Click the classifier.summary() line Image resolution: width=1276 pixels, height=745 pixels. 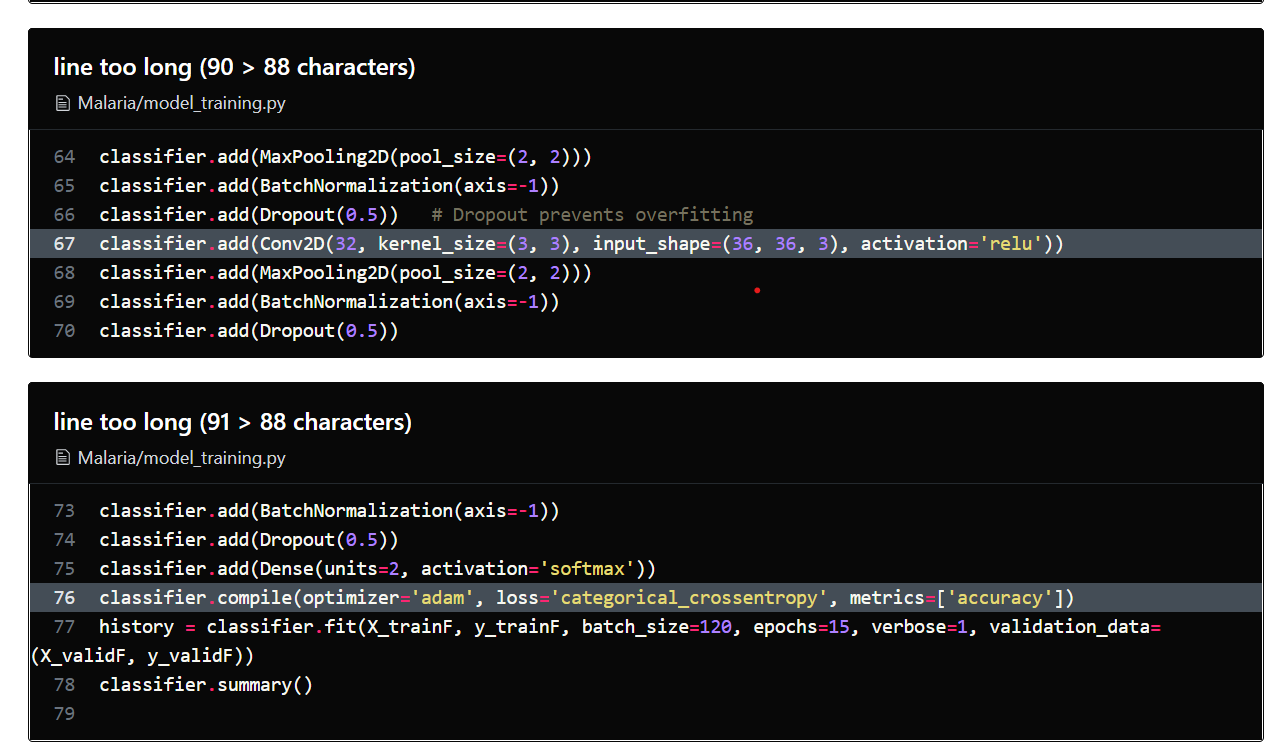206,685
